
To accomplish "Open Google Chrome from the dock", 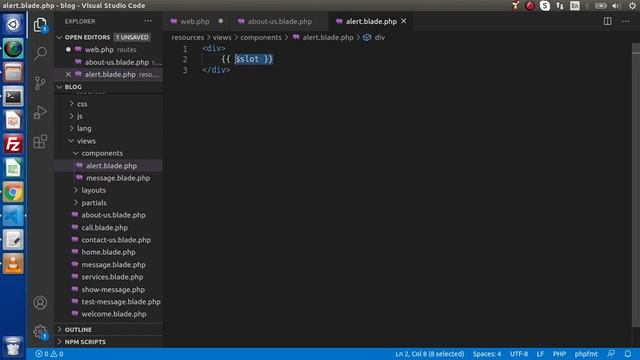I will pyautogui.click(x=13, y=192).
